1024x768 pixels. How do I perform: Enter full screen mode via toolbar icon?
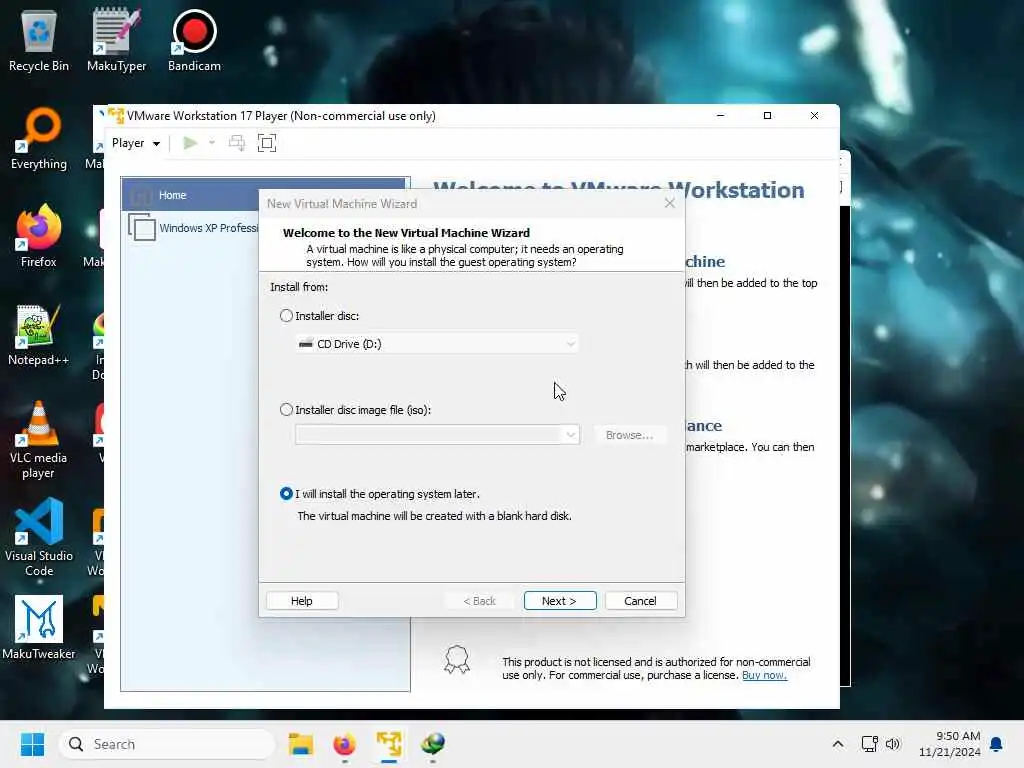pyautogui.click(x=267, y=143)
